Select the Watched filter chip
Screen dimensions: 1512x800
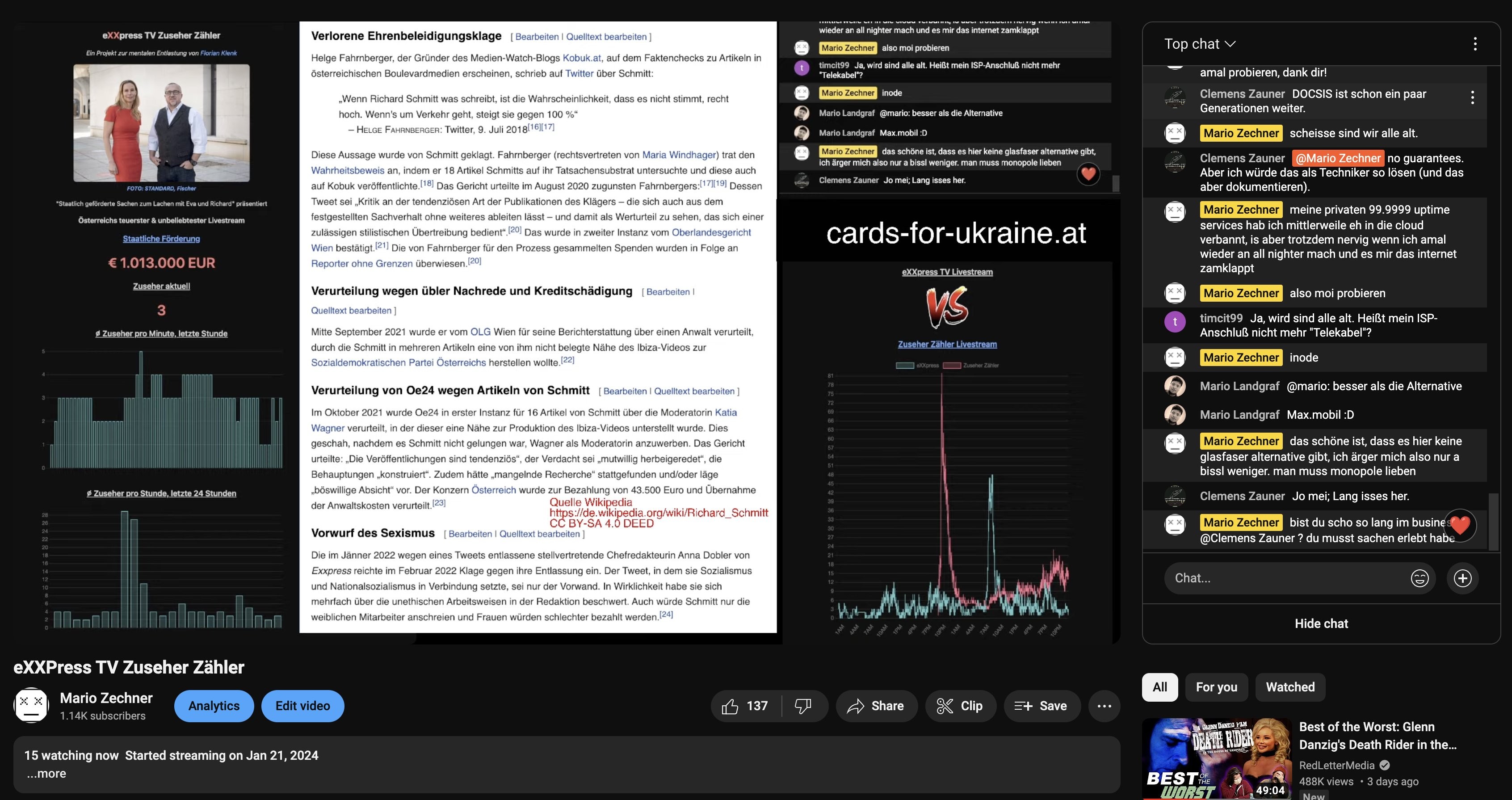tap(1290, 687)
